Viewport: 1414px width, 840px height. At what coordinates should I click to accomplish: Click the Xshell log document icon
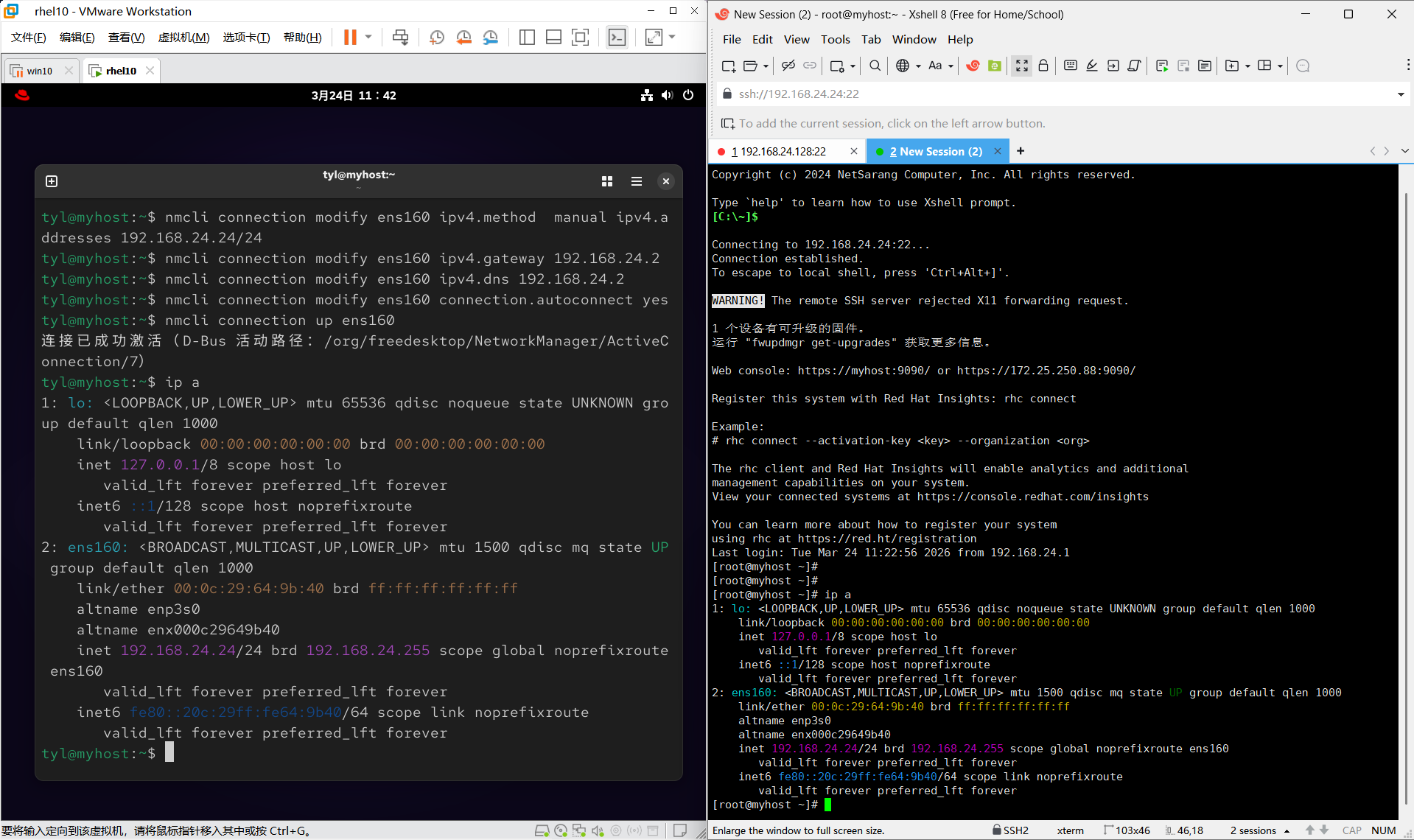pos(1205,66)
